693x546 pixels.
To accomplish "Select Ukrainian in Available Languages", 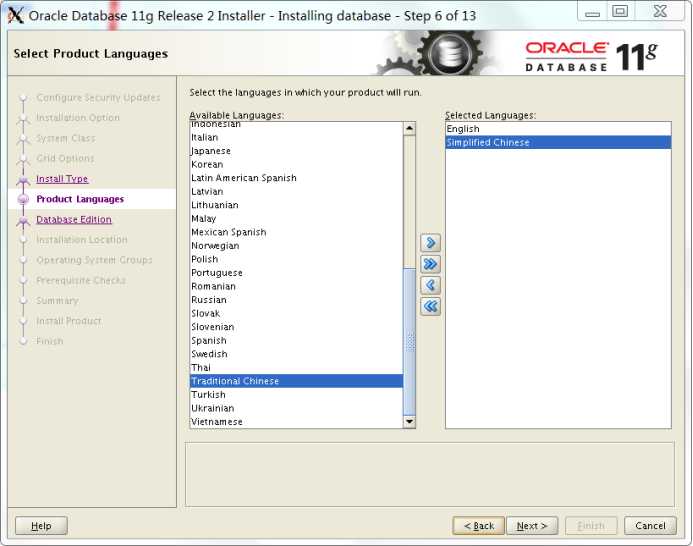I will point(297,408).
